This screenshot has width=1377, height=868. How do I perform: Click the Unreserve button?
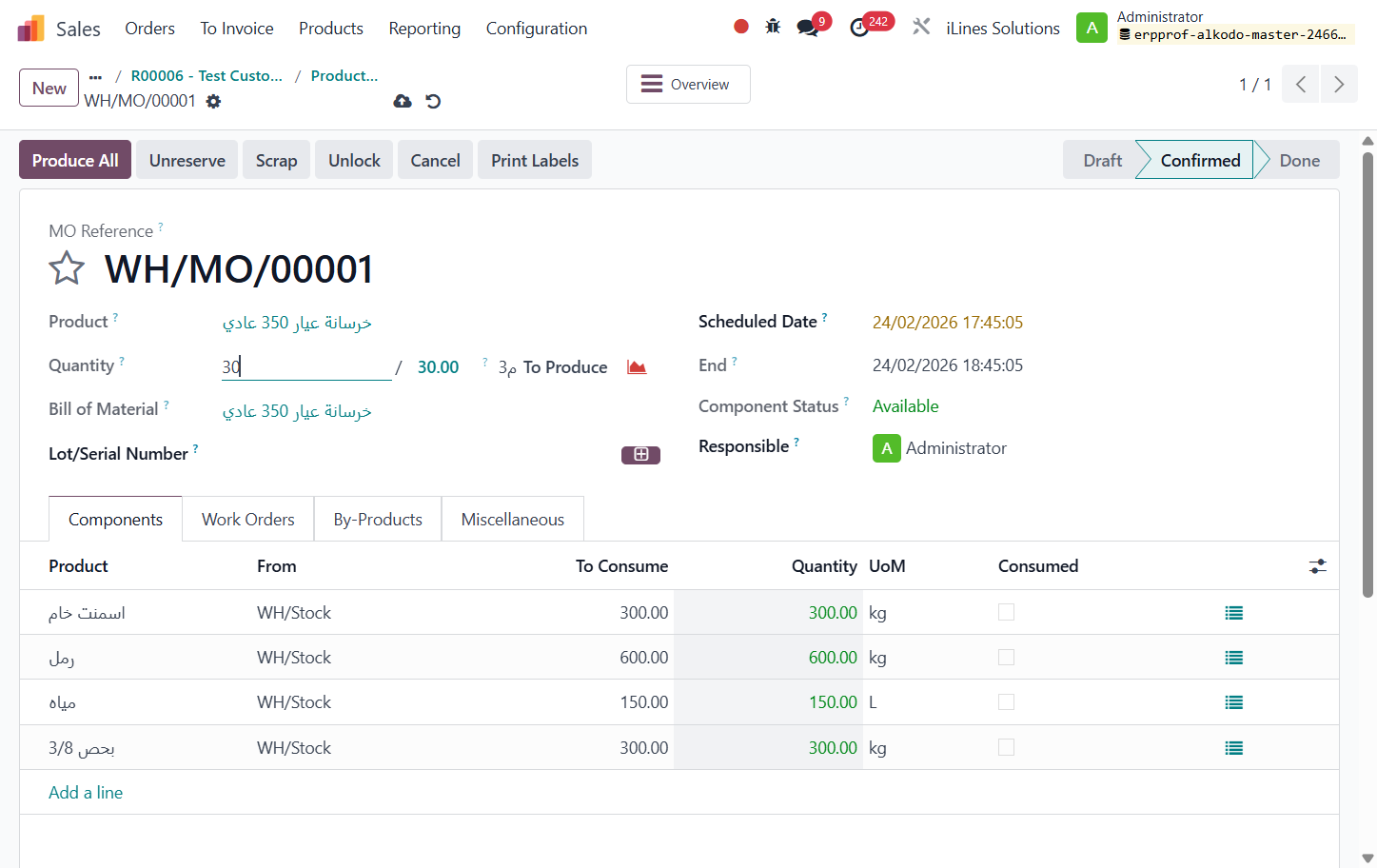pyautogui.click(x=187, y=160)
